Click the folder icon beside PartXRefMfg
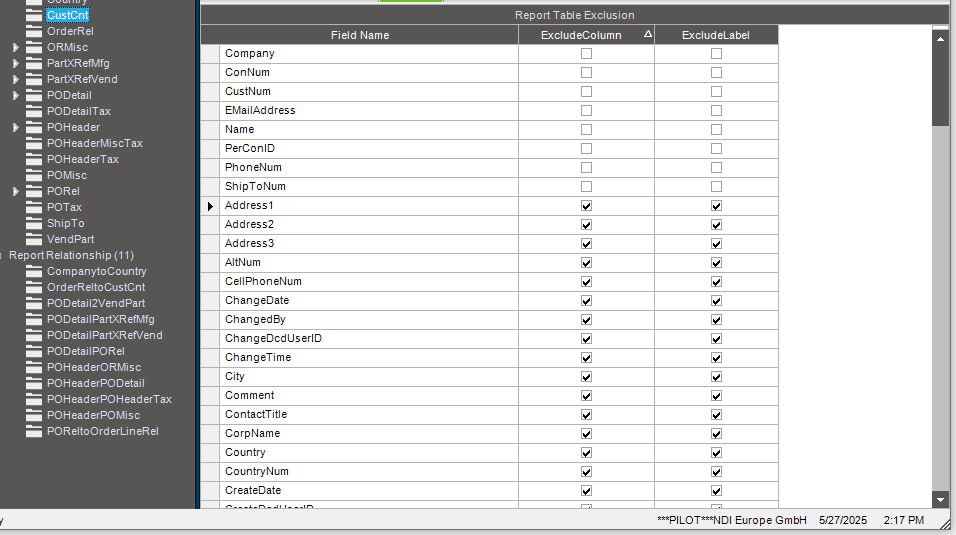The height and width of the screenshot is (535, 956). tap(34, 63)
